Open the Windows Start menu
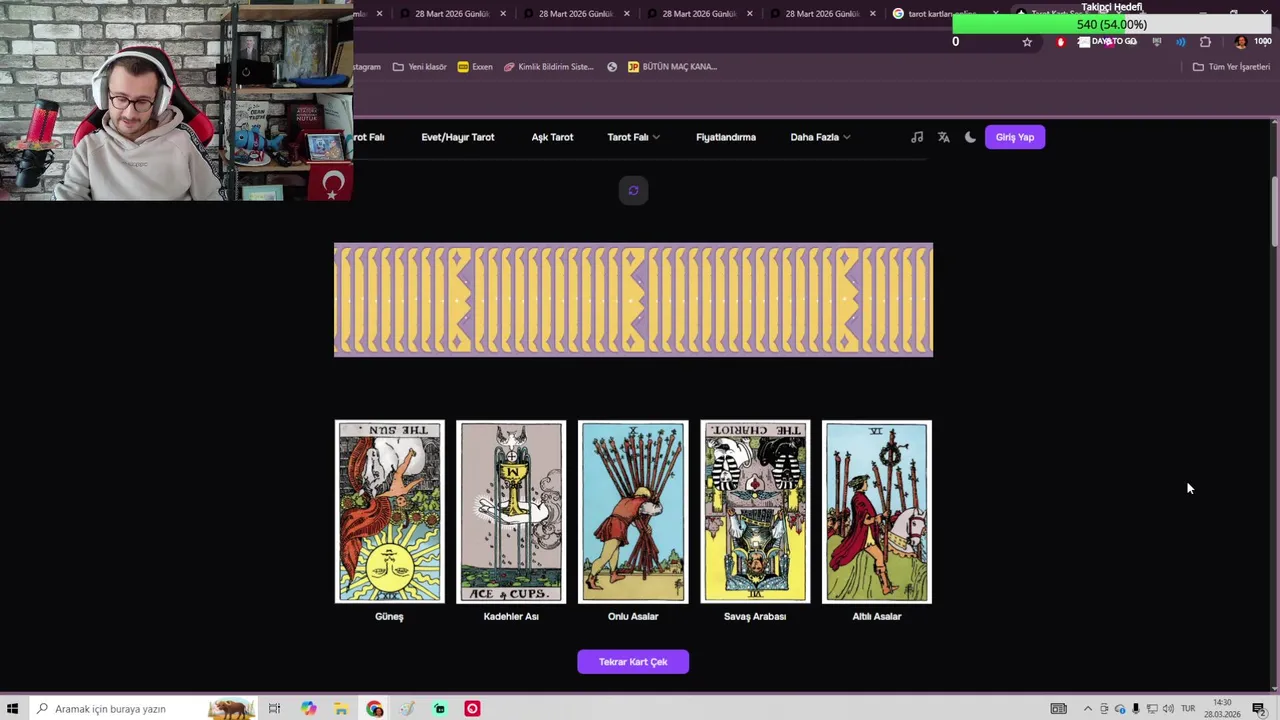This screenshot has width=1280, height=720. (12, 709)
